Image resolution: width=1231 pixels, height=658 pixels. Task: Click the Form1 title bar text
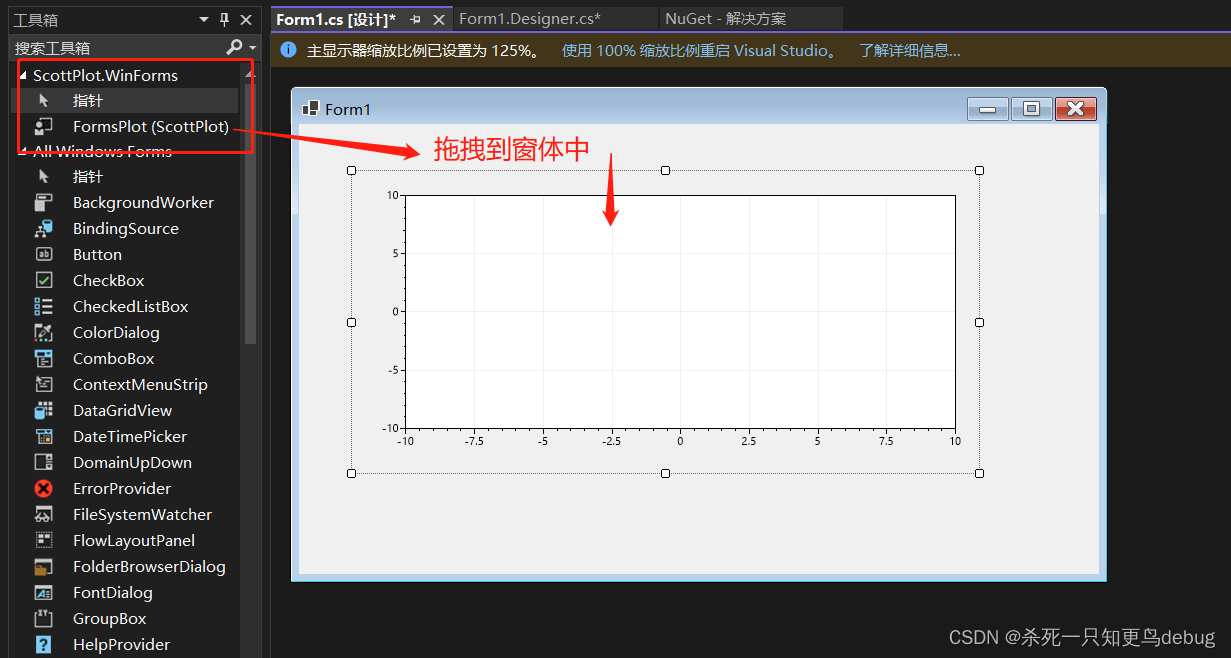348,109
